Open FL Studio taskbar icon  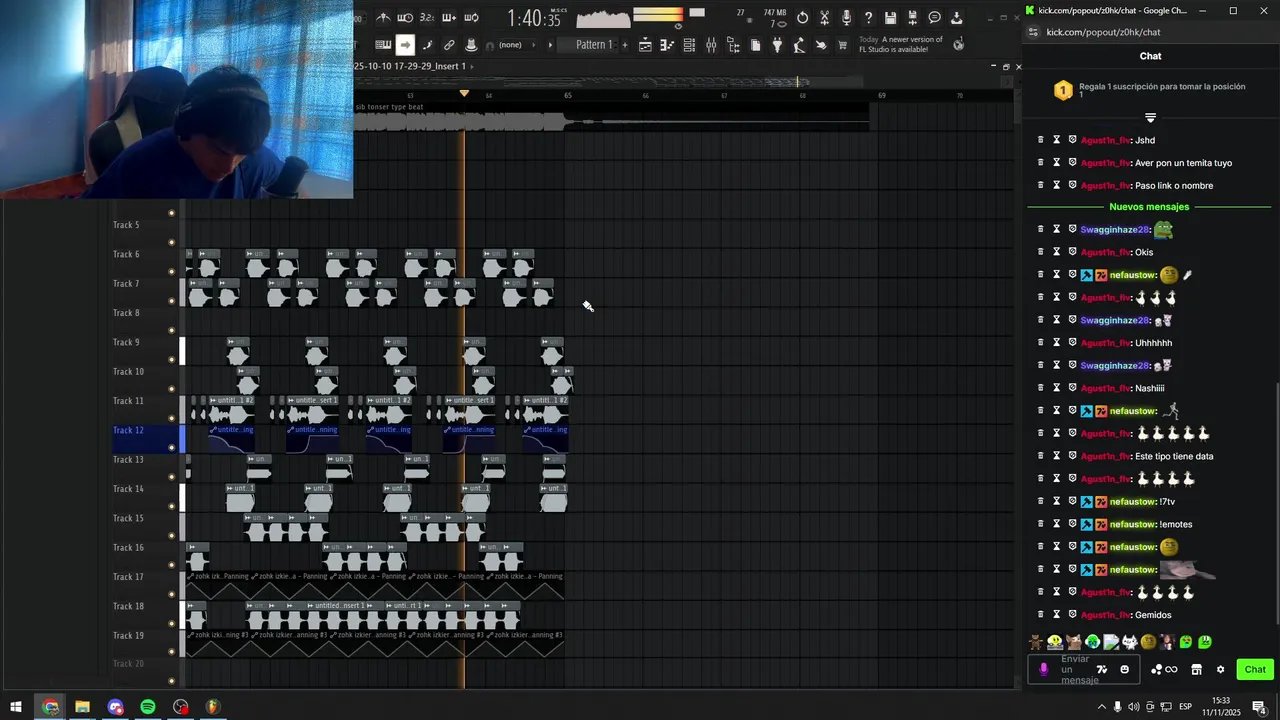[x=212, y=707]
